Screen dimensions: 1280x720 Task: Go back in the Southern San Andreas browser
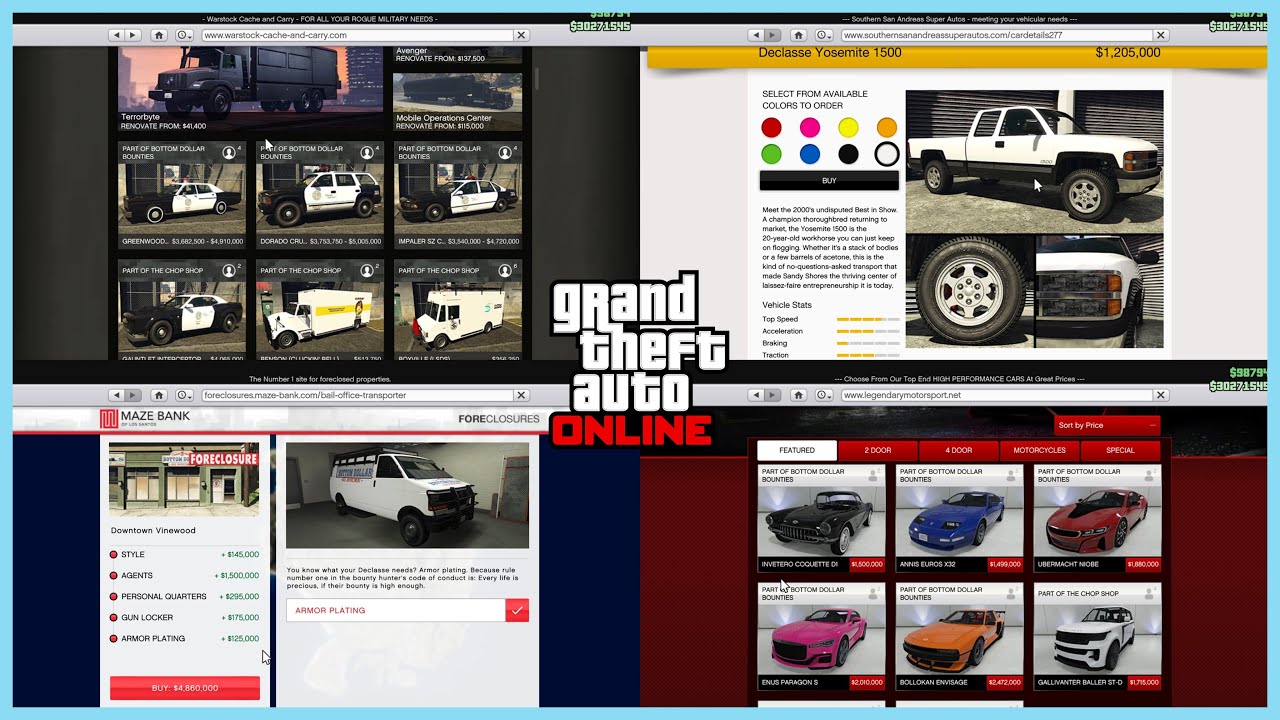click(x=757, y=35)
